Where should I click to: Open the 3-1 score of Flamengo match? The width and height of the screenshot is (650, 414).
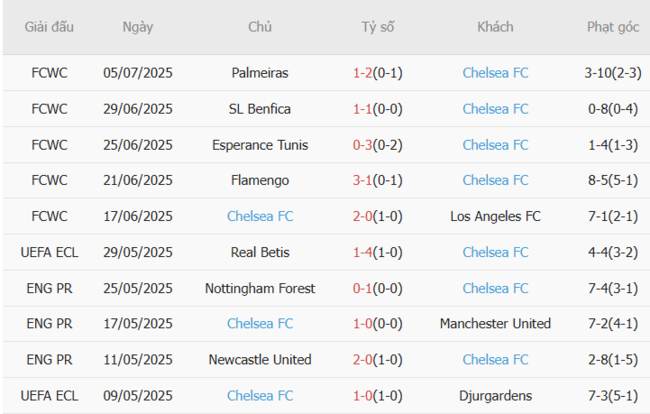click(363, 180)
